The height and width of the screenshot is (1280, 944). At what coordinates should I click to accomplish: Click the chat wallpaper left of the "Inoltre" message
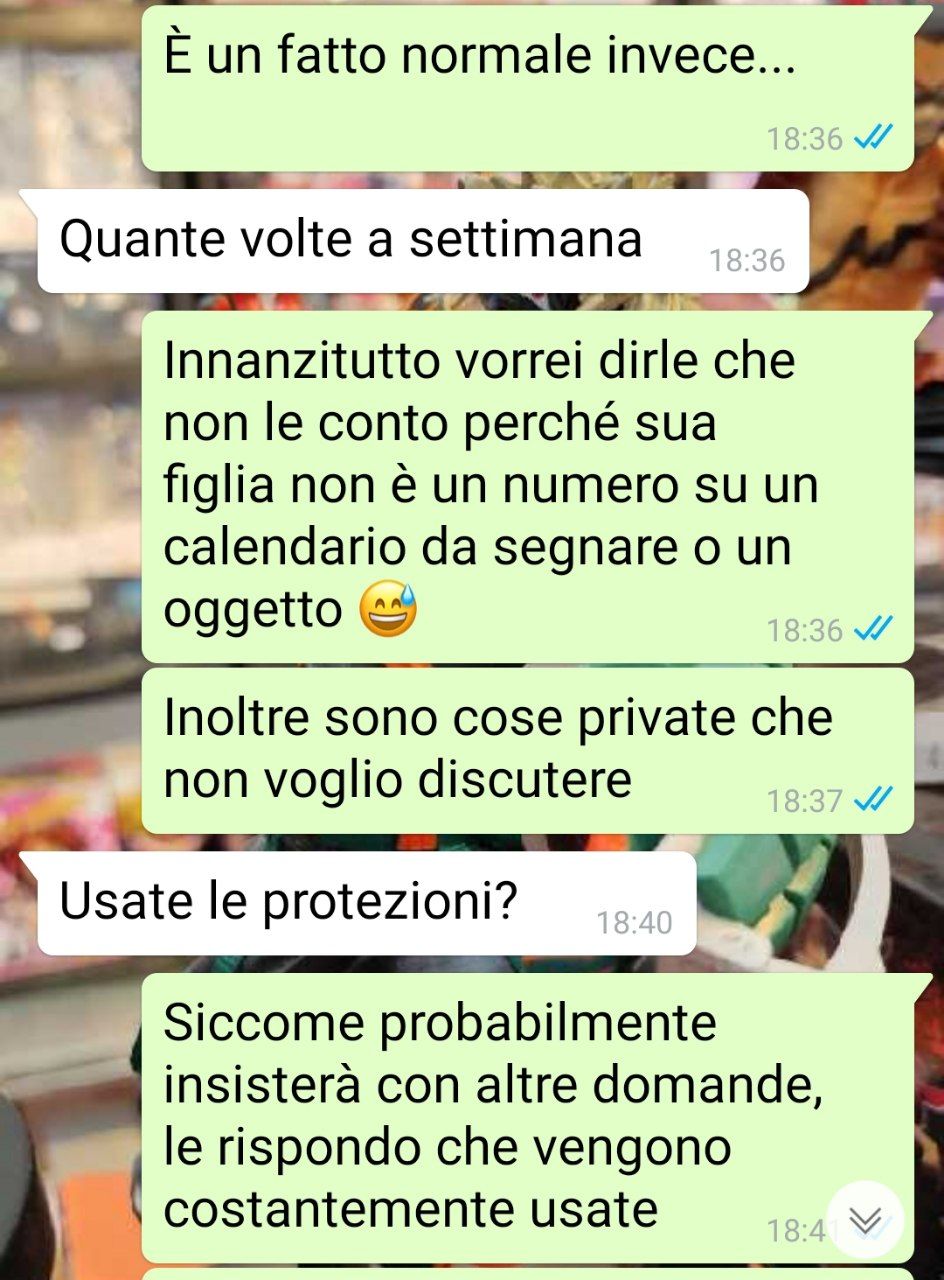[70, 750]
